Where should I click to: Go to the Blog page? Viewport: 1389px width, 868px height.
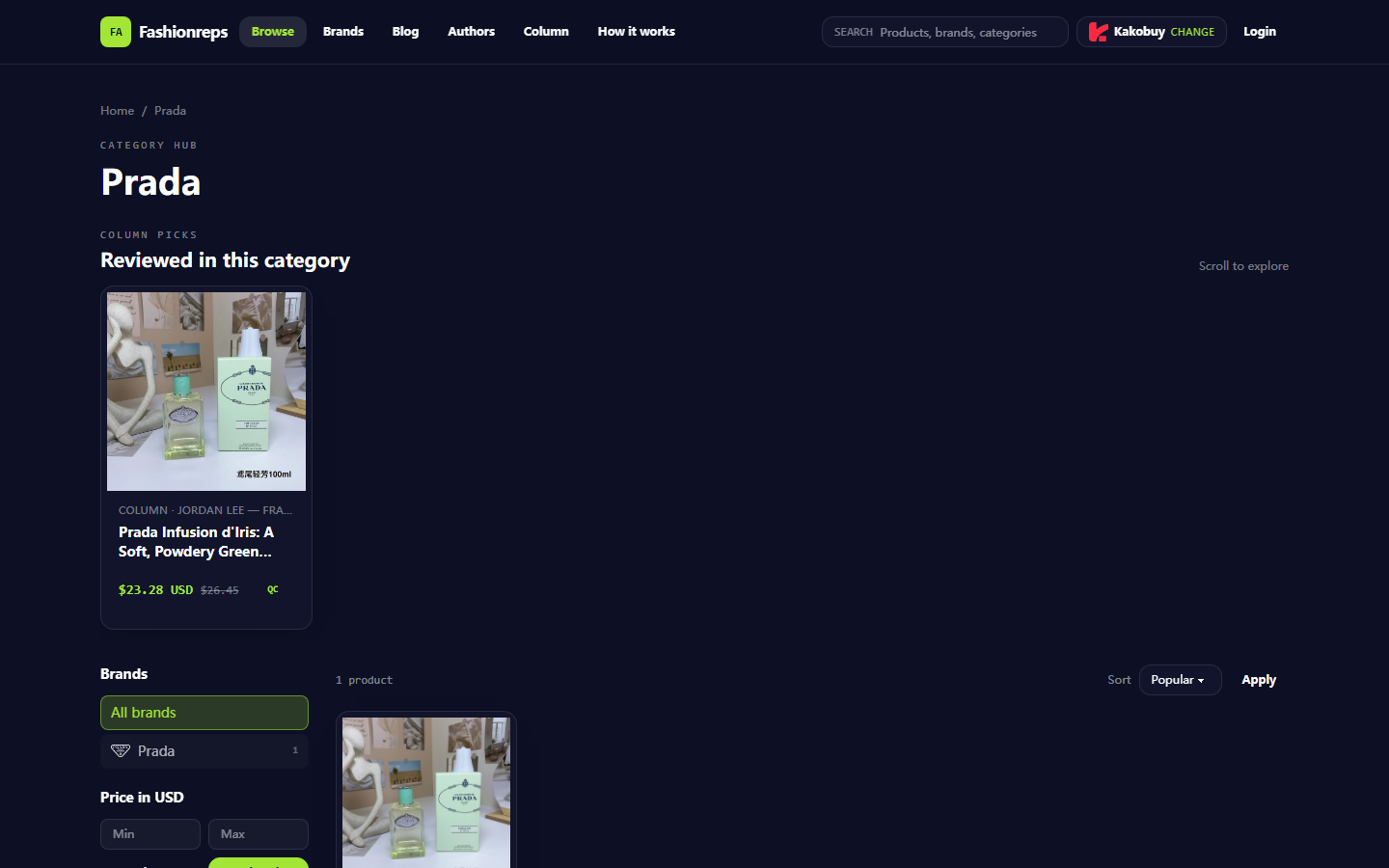(405, 32)
